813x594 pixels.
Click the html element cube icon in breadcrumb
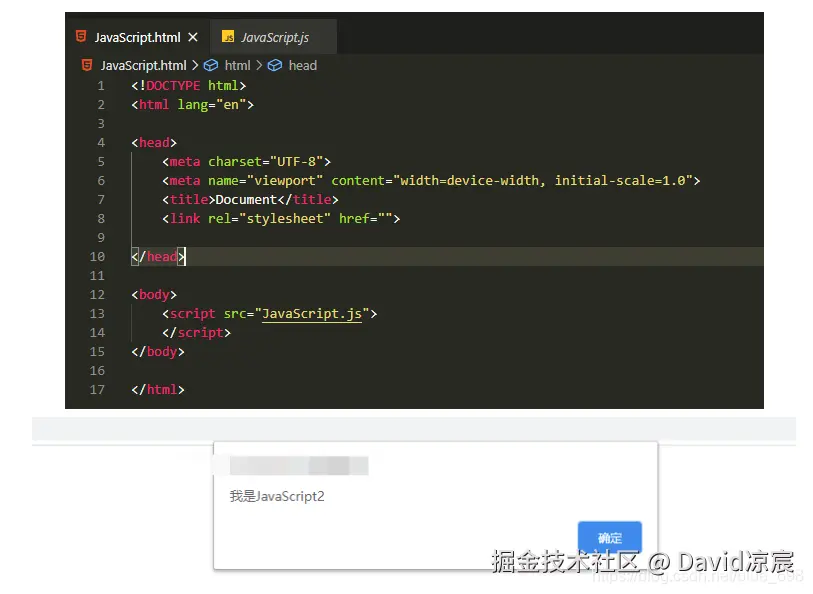pyautogui.click(x=211, y=65)
